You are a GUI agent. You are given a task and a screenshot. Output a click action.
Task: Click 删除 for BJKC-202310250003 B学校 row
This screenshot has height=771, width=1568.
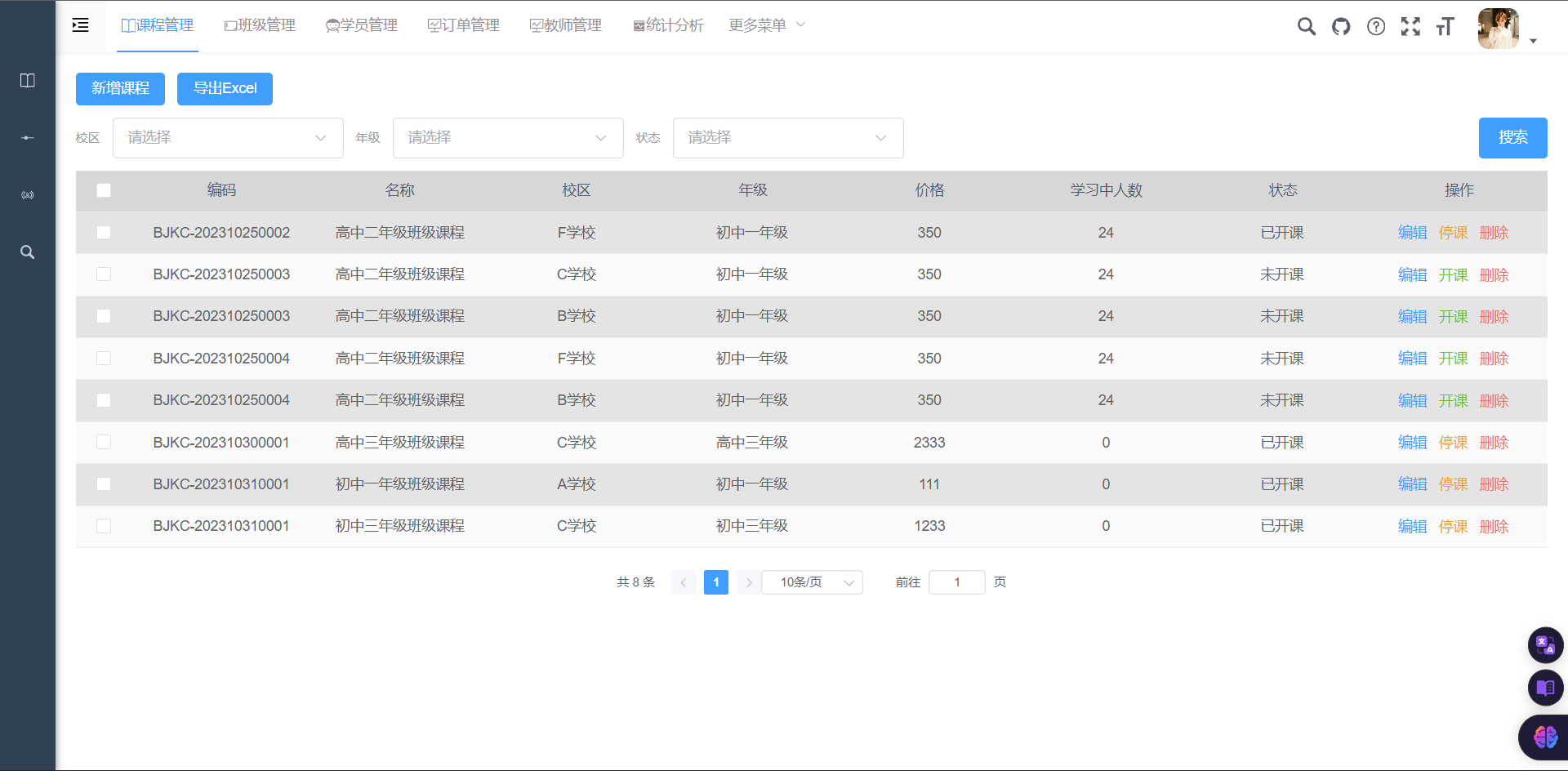click(x=1494, y=317)
